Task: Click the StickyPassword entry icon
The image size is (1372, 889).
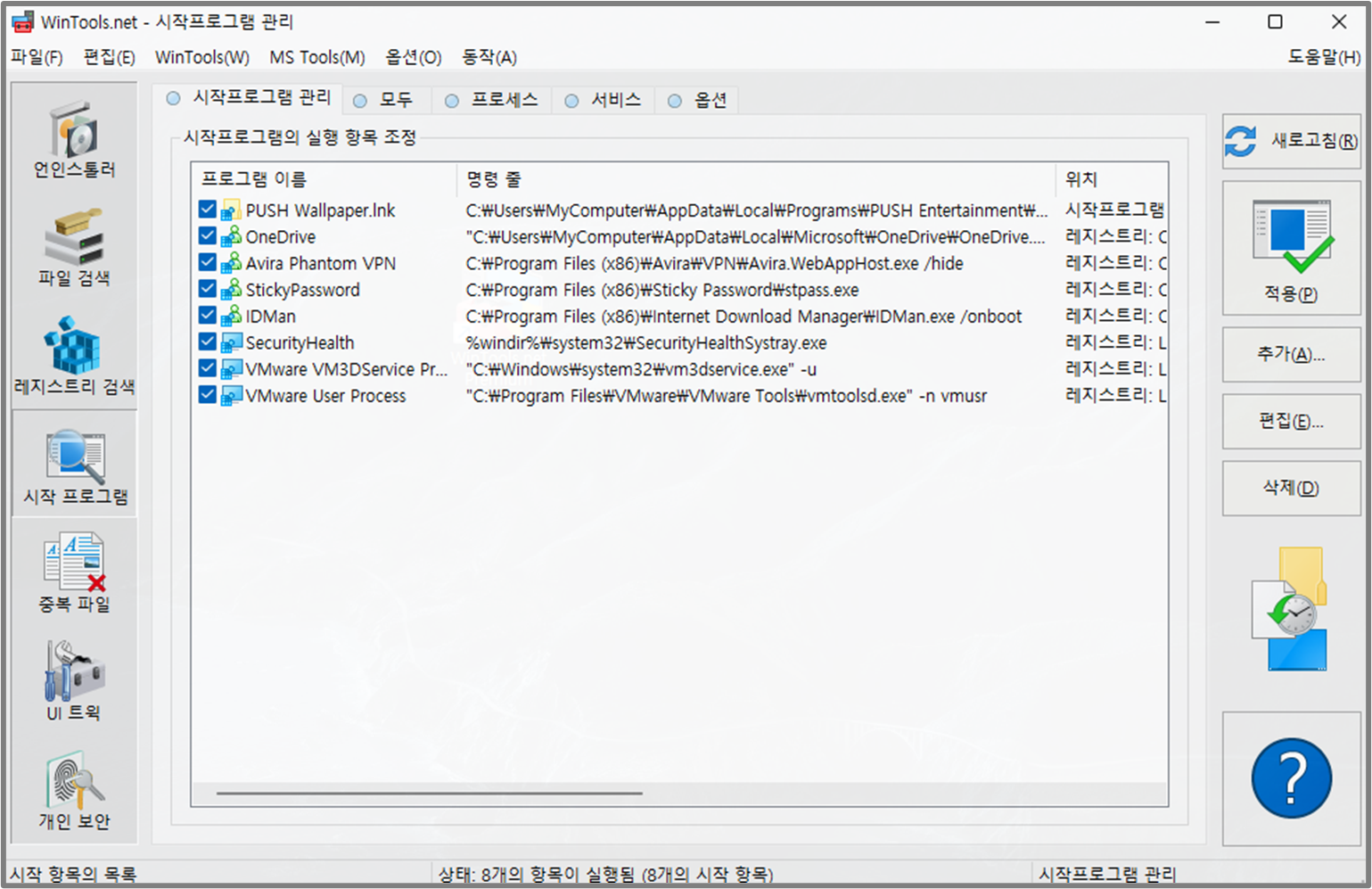Action: pyautogui.click(x=231, y=290)
